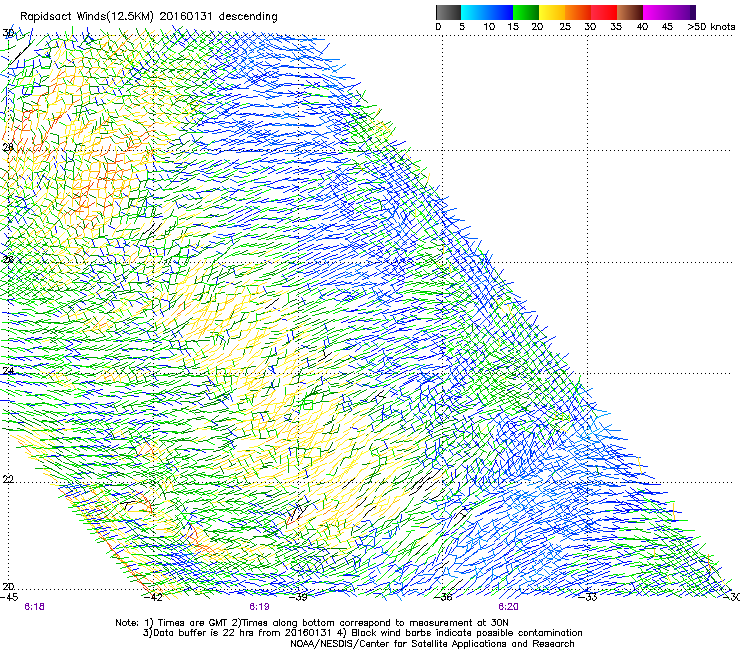The image size is (740, 650).
Task: Click the cyan-blue 5-15 knots legend swatch
Action: point(487,12)
